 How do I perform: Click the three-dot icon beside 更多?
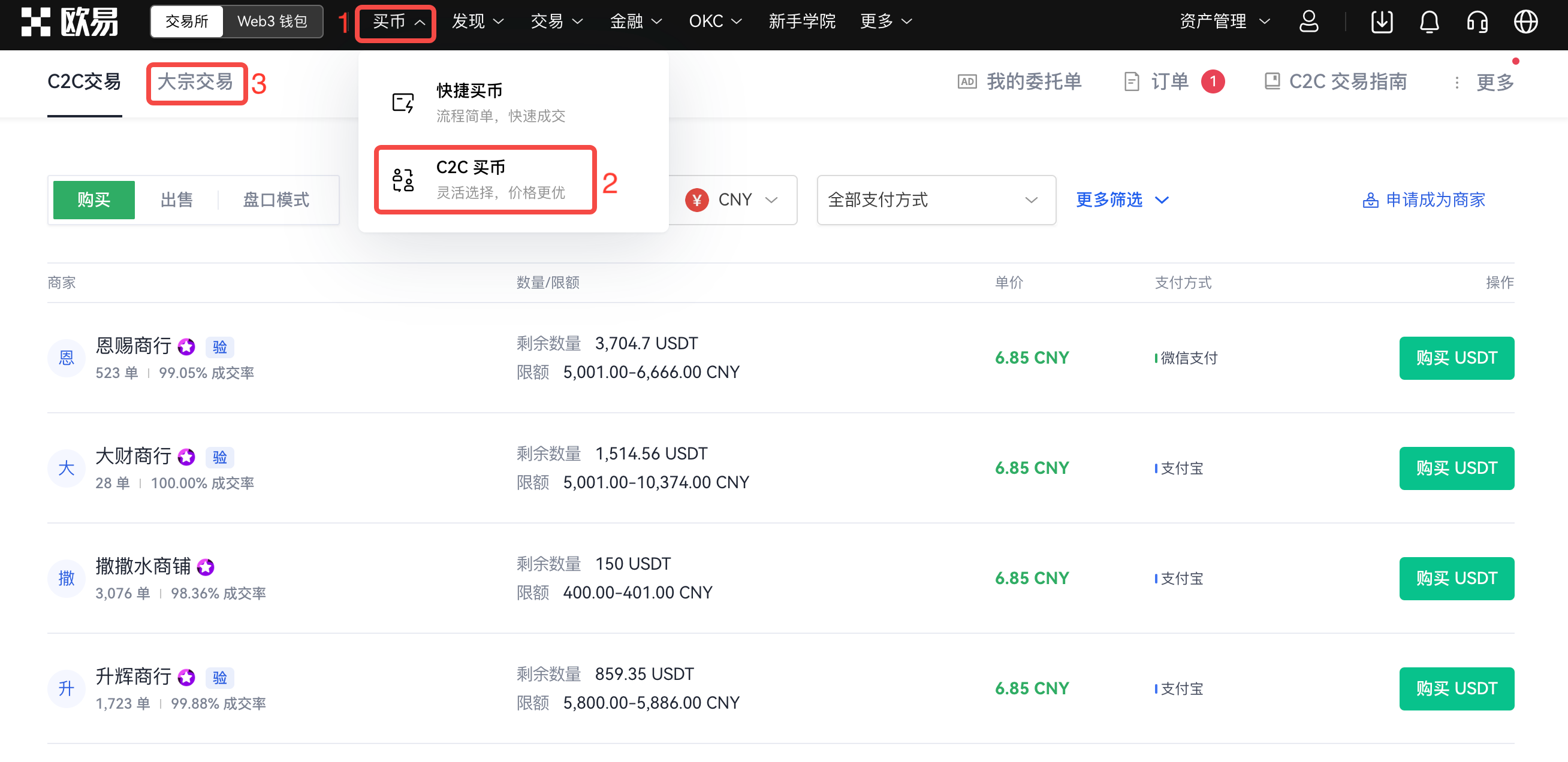(x=1457, y=83)
